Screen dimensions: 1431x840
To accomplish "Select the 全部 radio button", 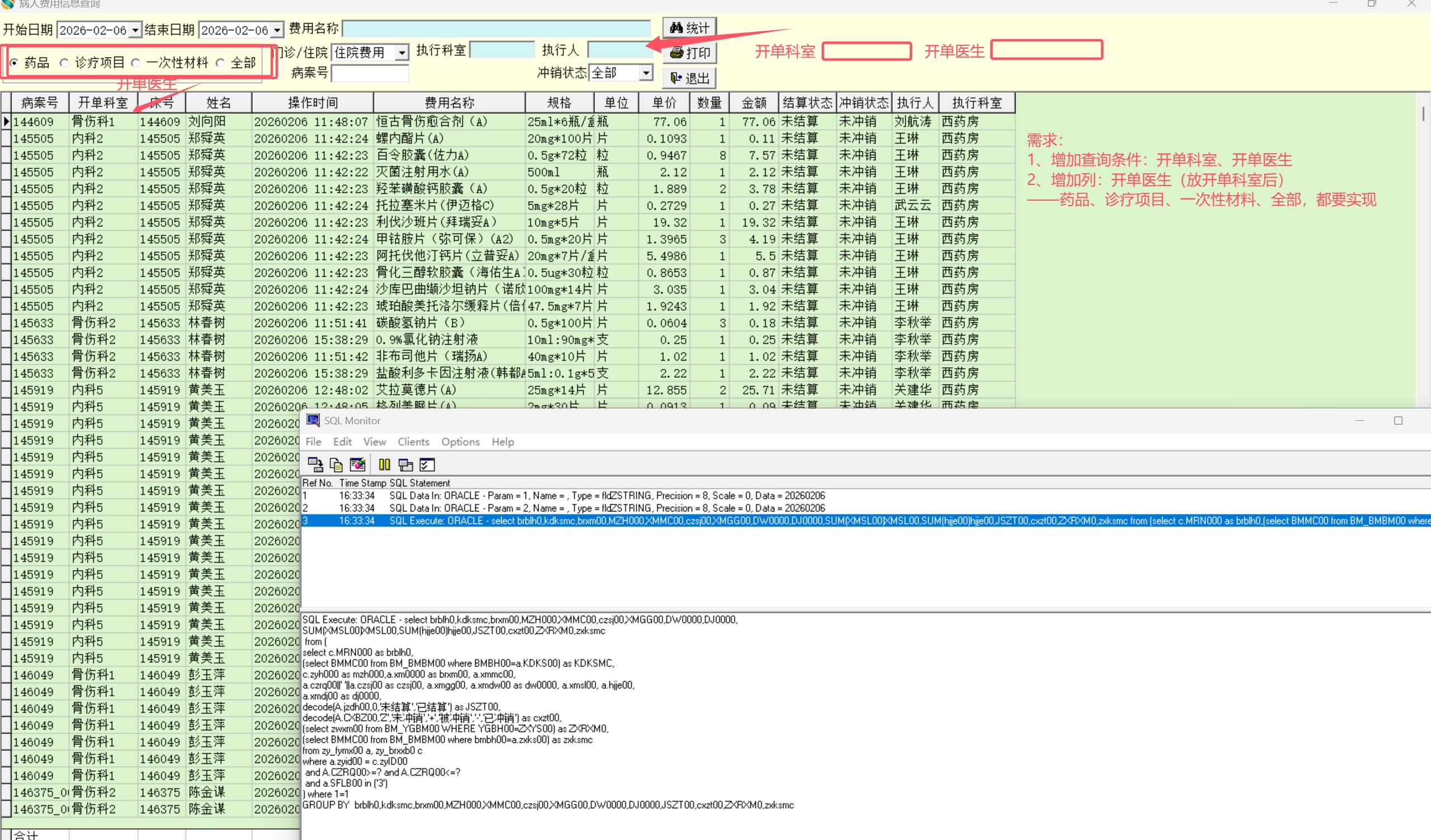I will (220, 63).
